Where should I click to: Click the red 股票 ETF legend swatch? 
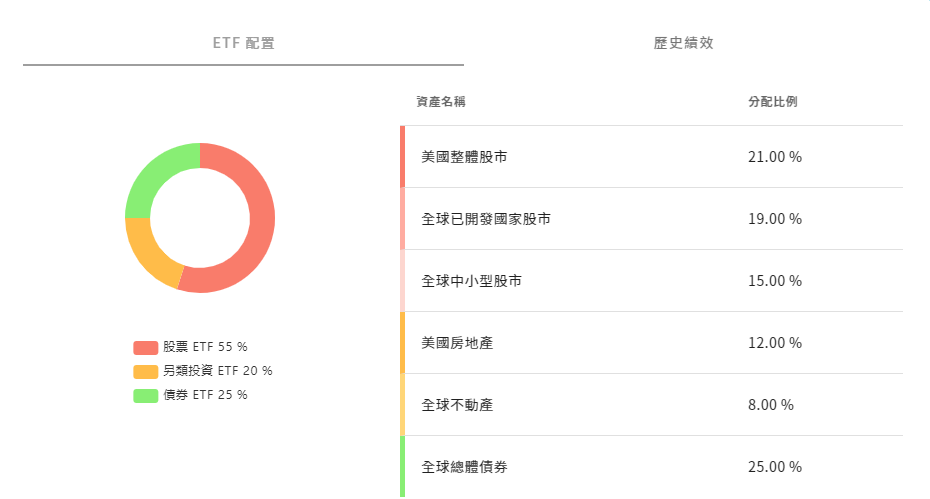coord(145,347)
